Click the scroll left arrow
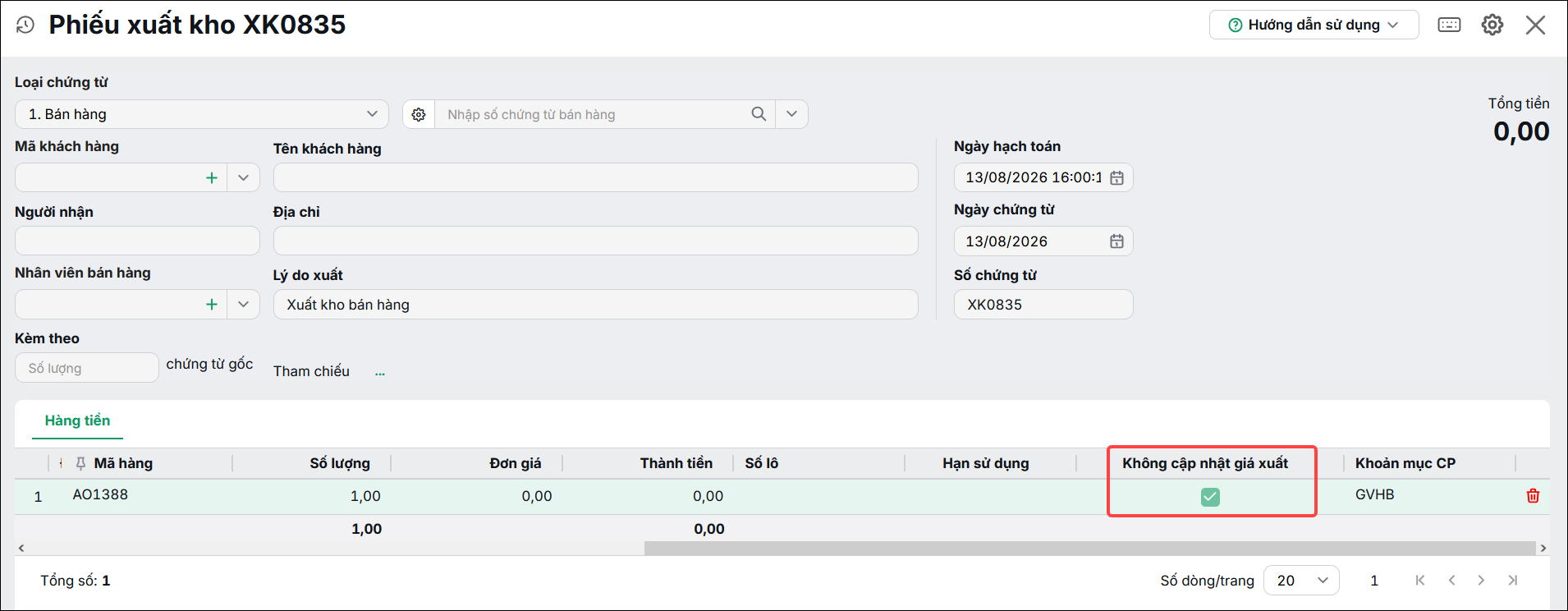This screenshot has width=1568, height=611. (21, 548)
